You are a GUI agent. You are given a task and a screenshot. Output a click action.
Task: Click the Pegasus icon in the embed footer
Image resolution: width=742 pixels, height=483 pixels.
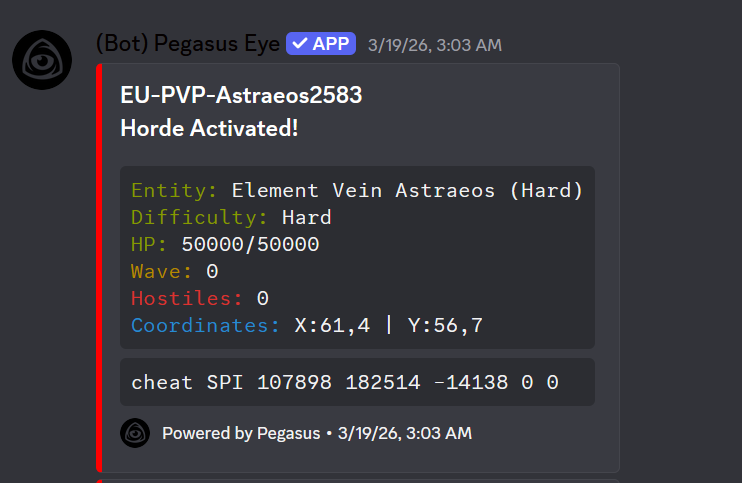[135, 433]
